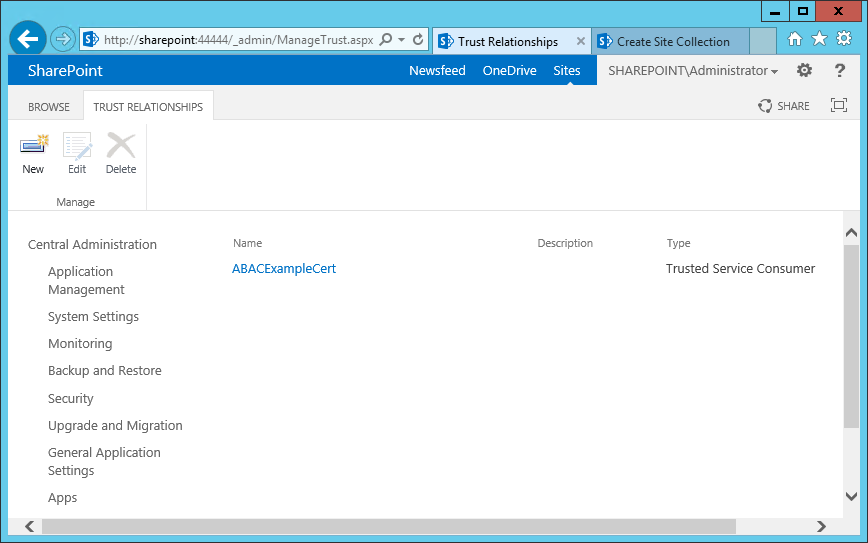
Task: Open SharePoint settings gear menu
Action: coord(804,70)
